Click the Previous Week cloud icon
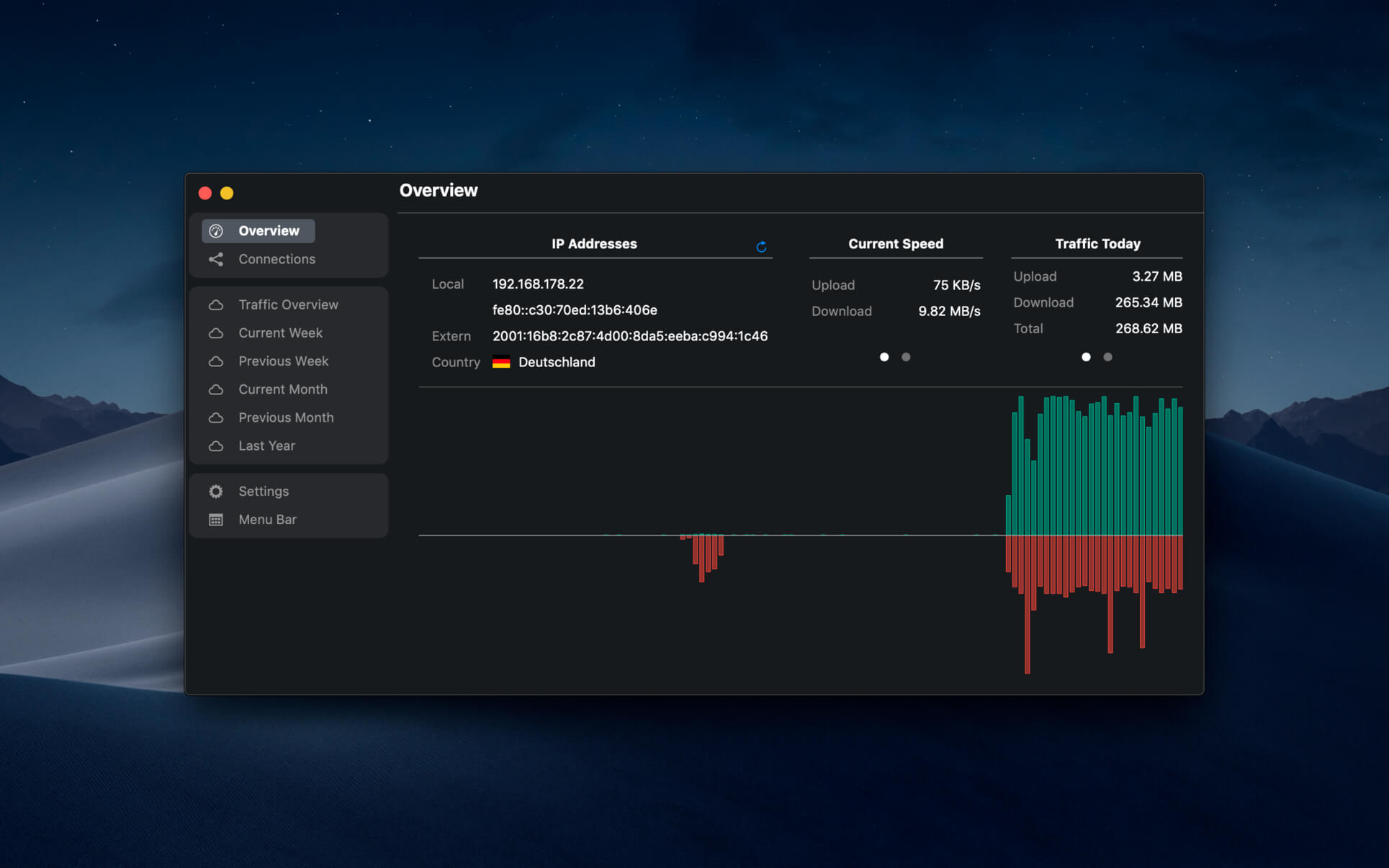 (216, 361)
